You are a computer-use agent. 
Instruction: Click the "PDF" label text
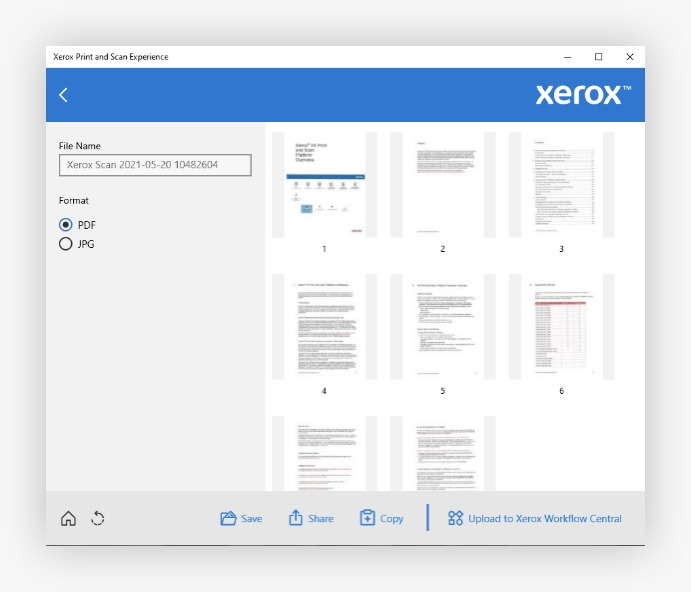86,225
